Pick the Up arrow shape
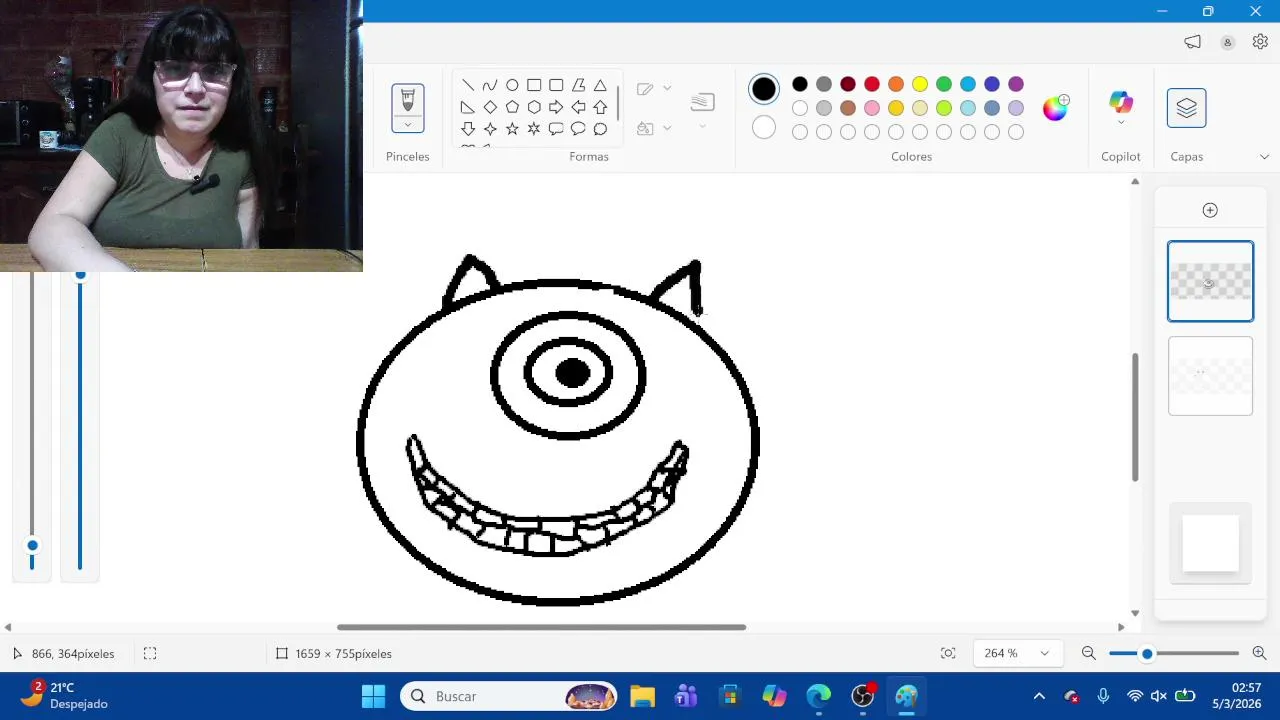 (600, 107)
